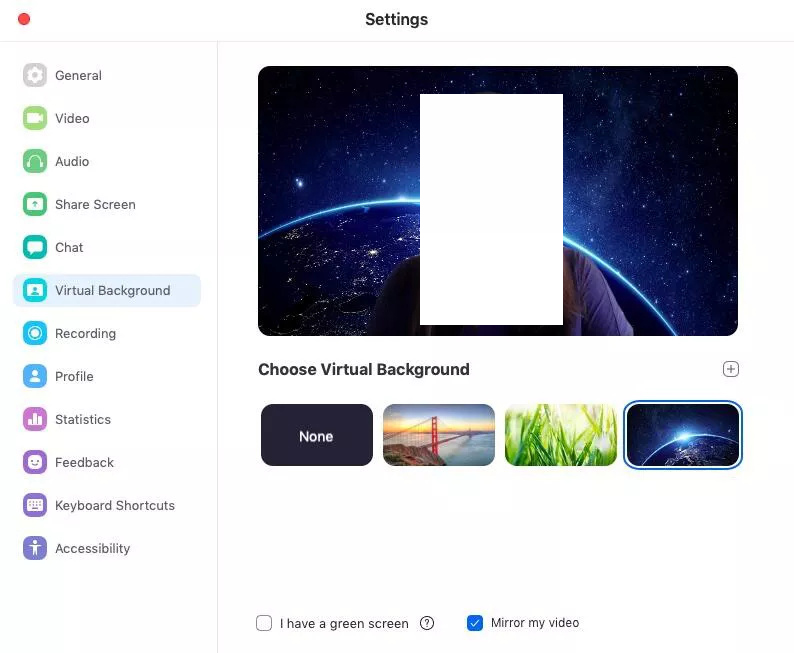The width and height of the screenshot is (794, 653).
Task: Open the Chat bubble icon
Action: click(x=35, y=247)
